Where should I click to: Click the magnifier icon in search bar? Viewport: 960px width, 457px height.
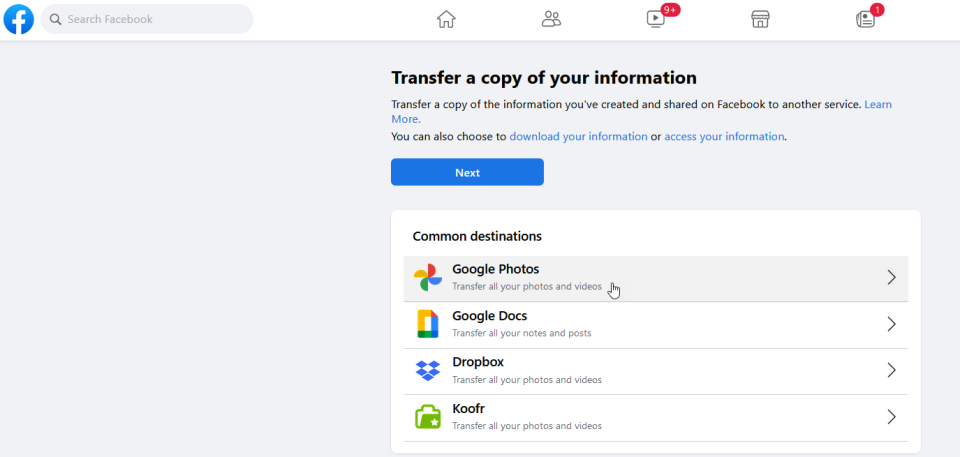(x=56, y=20)
